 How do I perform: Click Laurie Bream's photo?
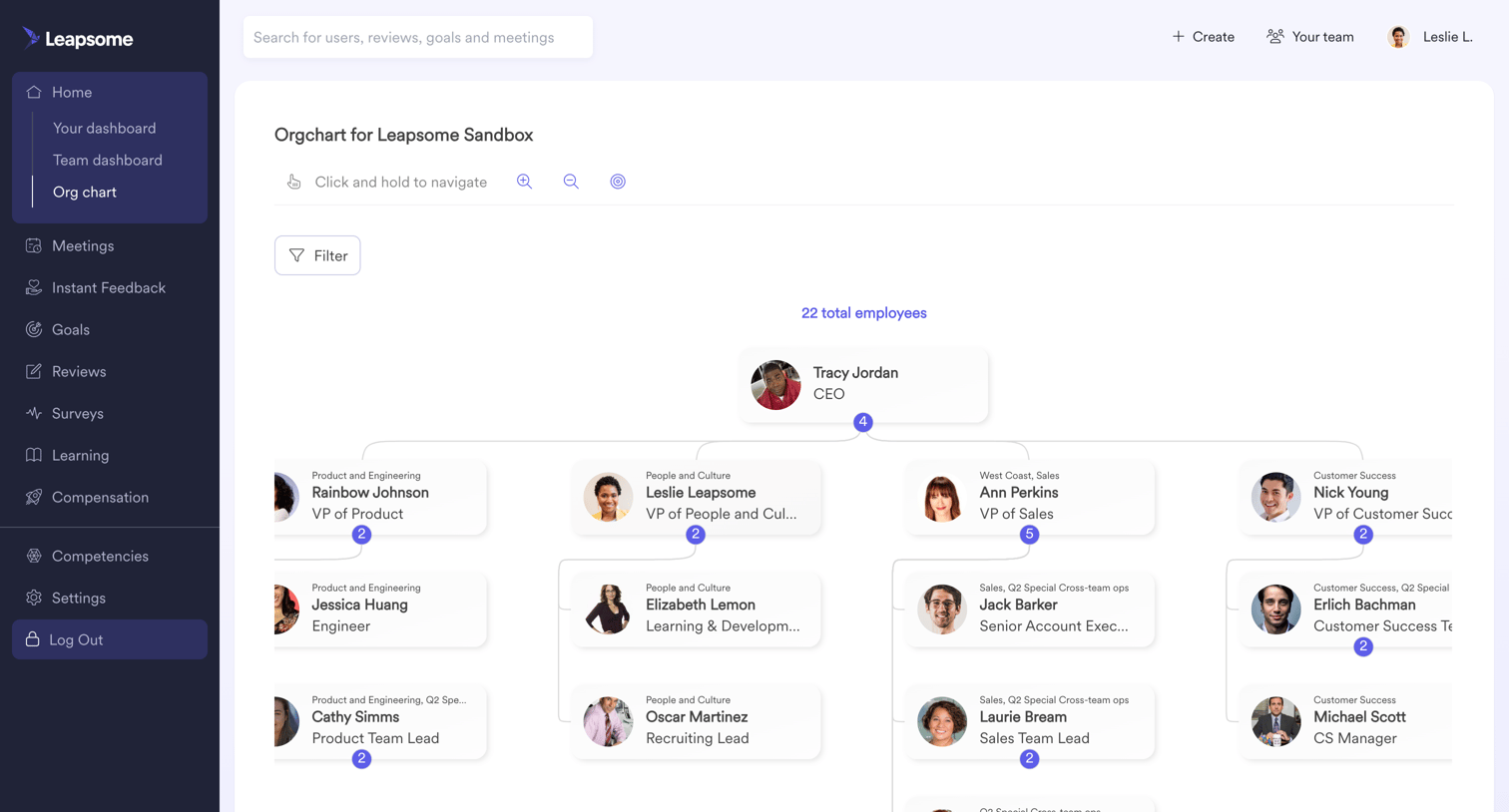click(942, 721)
